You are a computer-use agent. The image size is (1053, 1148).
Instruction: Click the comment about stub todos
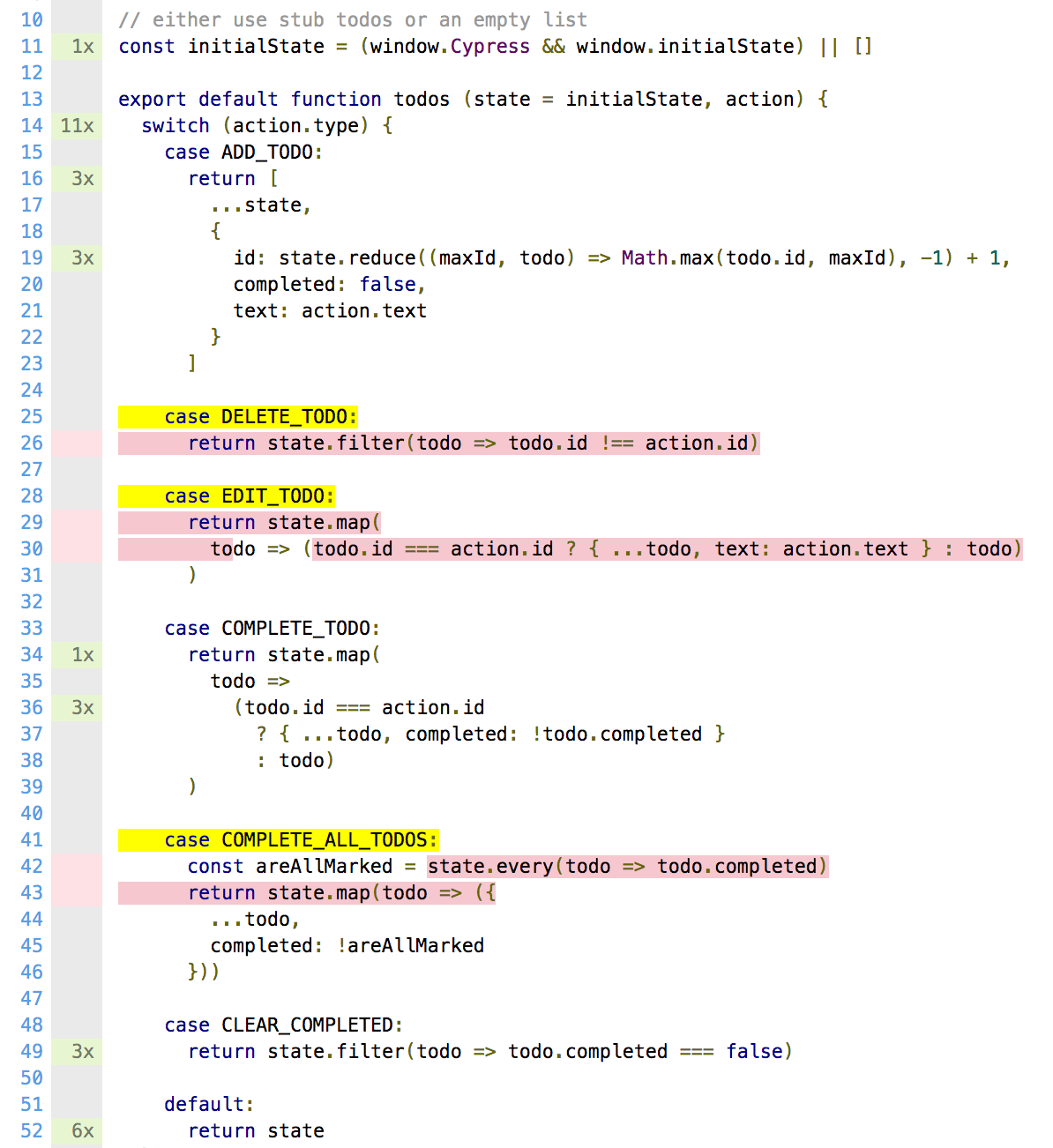pos(353,19)
